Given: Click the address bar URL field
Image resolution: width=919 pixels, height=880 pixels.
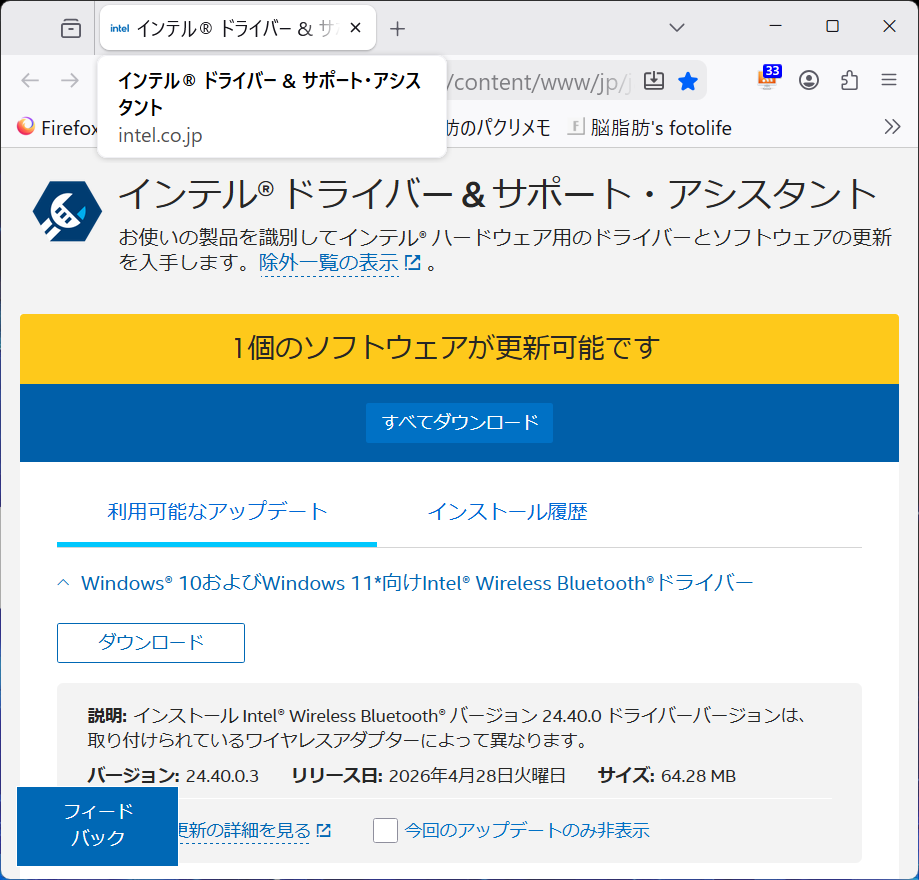Looking at the screenshot, I should tap(539, 81).
